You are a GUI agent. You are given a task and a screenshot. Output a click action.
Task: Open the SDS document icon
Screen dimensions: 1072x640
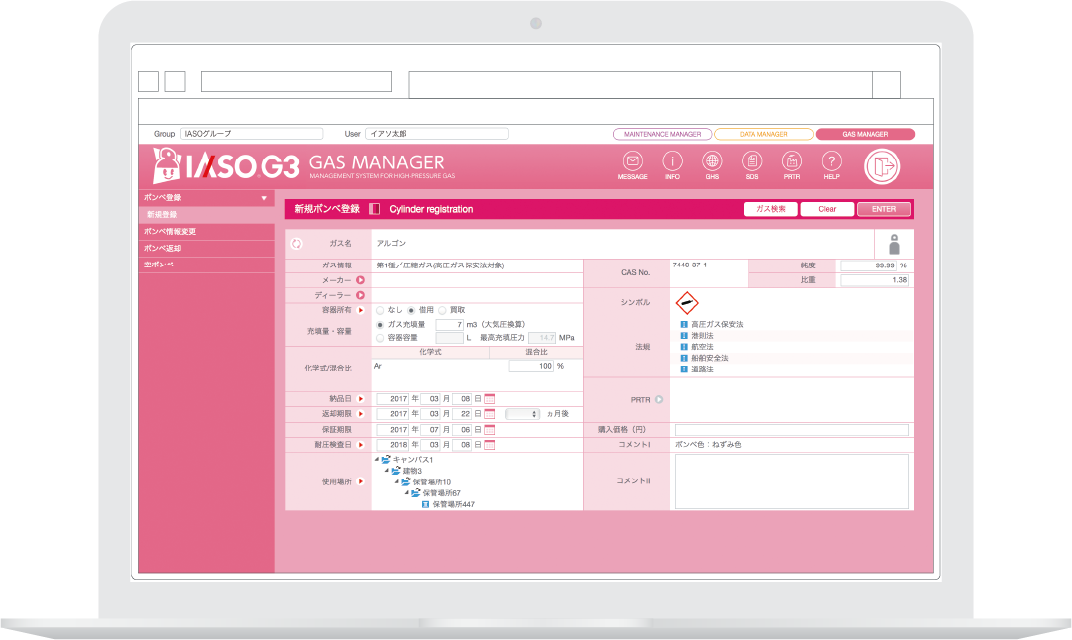tap(751, 162)
